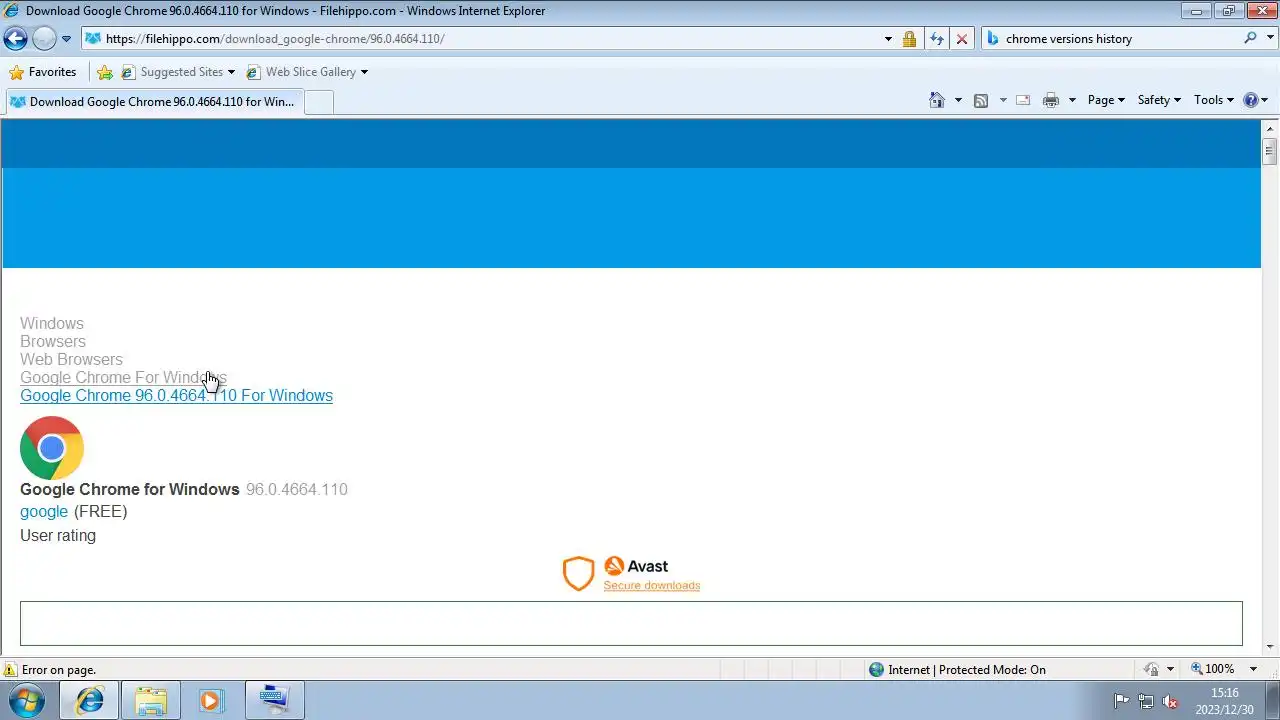Open a new blank tab
The height and width of the screenshot is (720, 1280).
click(318, 102)
